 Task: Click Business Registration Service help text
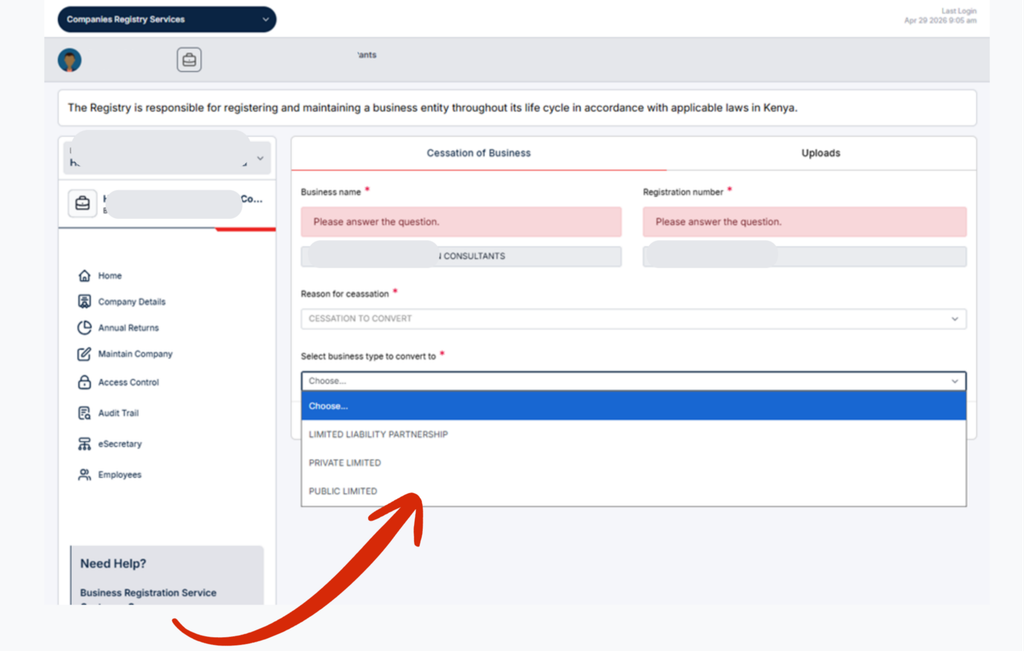pos(148,593)
